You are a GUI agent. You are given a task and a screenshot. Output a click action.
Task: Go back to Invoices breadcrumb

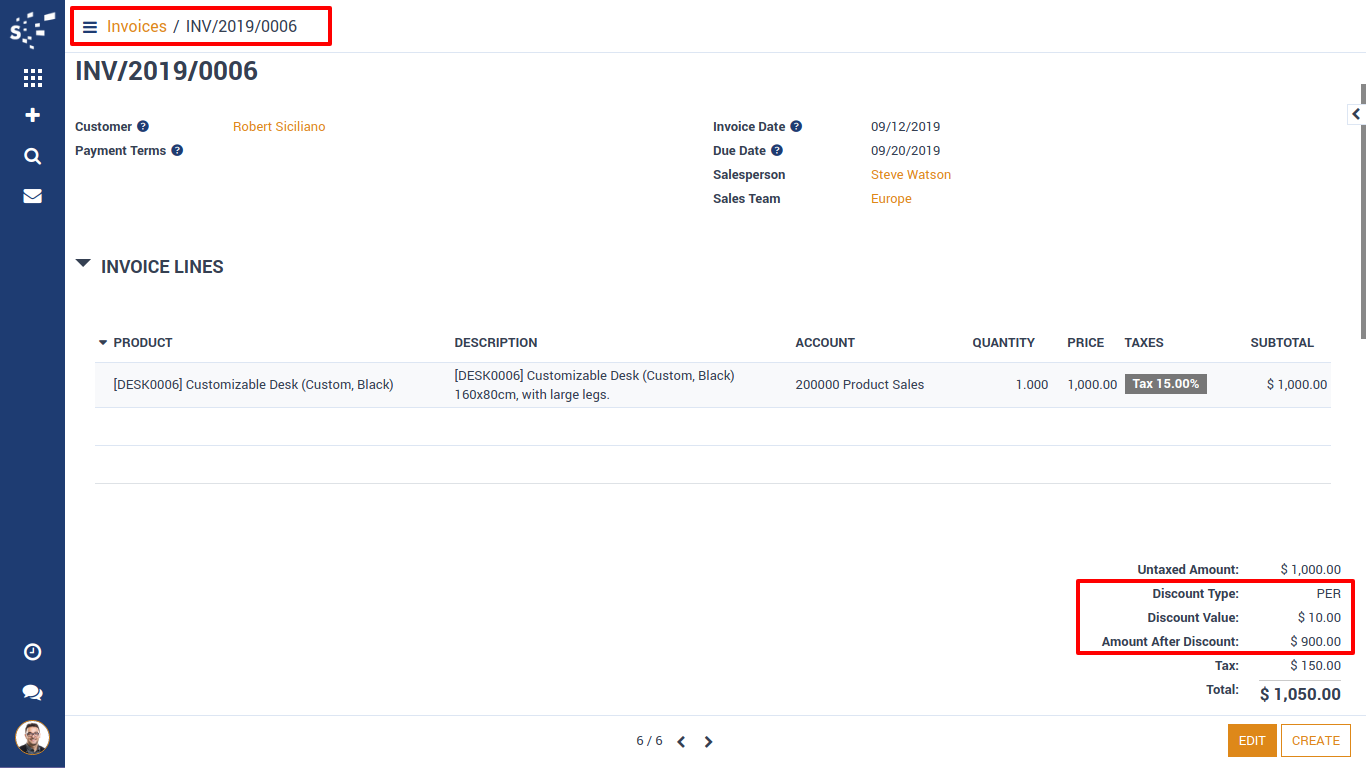pyautogui.click(x=137, y=27)
